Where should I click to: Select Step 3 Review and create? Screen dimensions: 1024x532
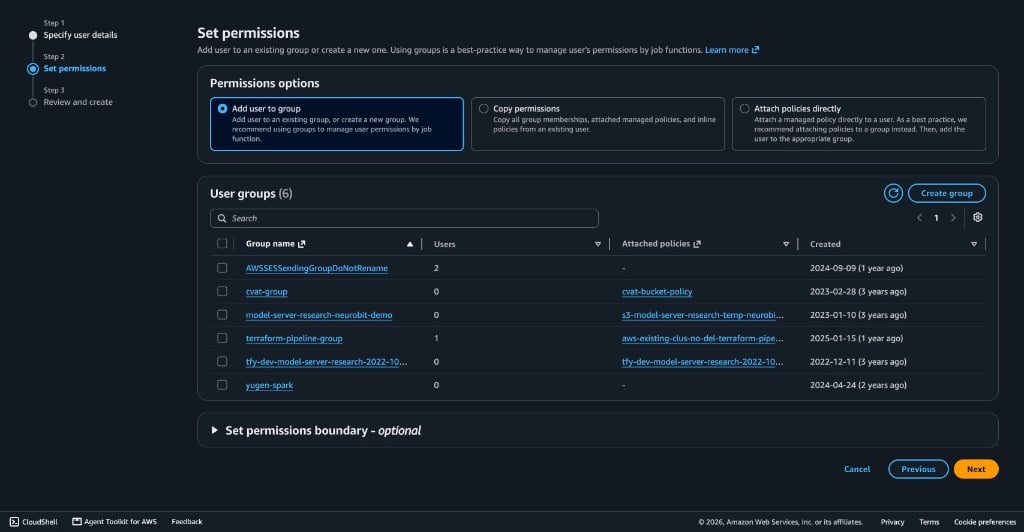78,102
